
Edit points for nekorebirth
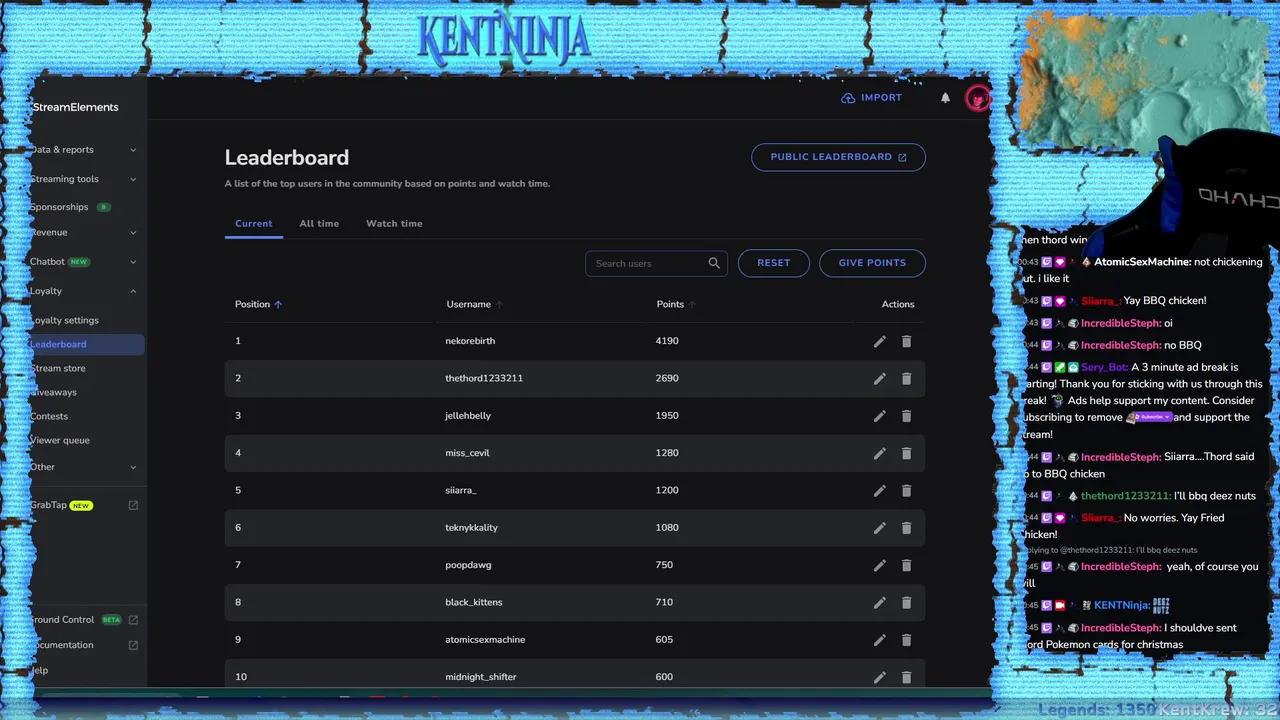point(879,341)
